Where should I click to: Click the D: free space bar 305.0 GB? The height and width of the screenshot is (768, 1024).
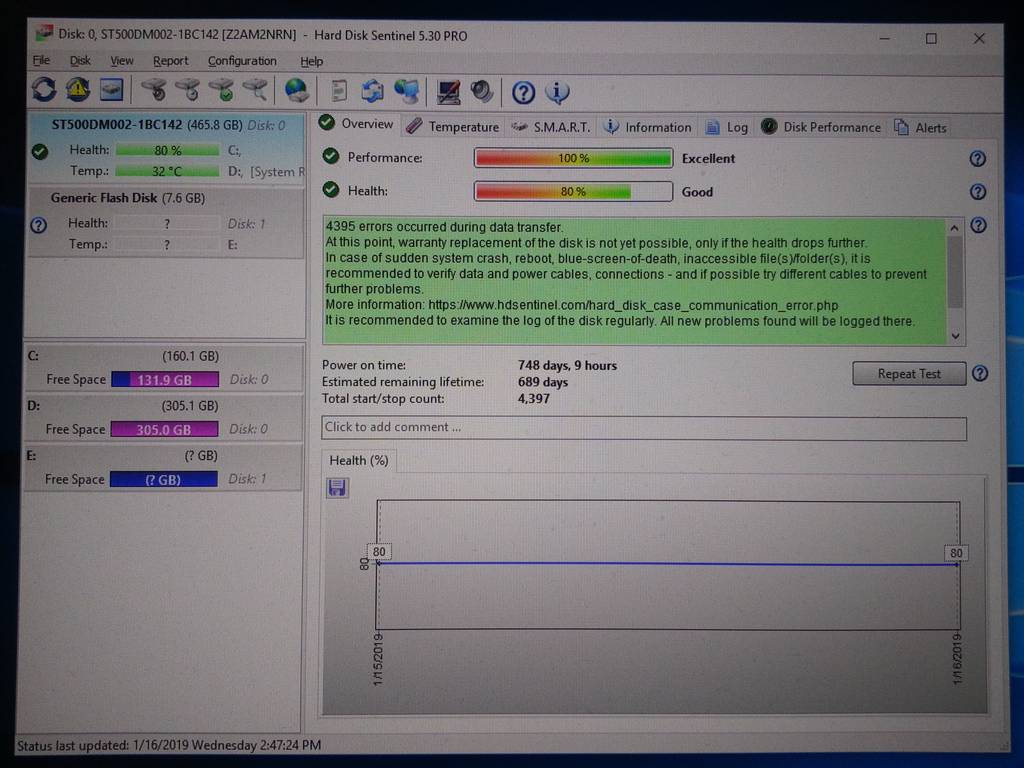pos(164,430)
